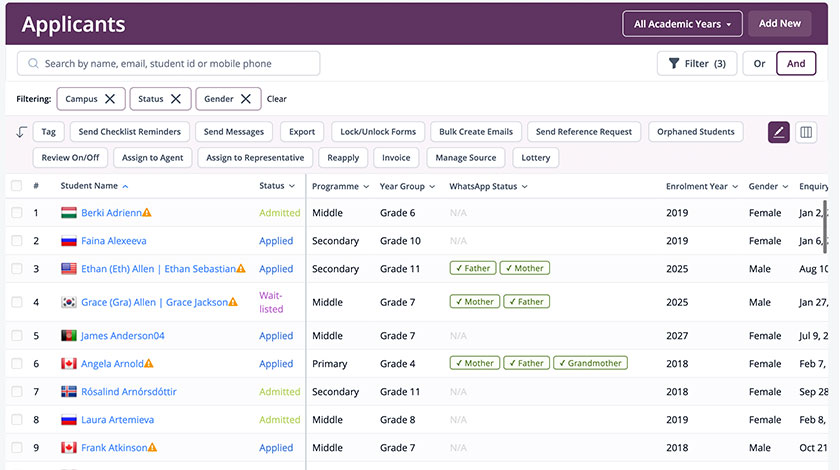
Task: Click Send Messages button
Action: coord(234,132)
